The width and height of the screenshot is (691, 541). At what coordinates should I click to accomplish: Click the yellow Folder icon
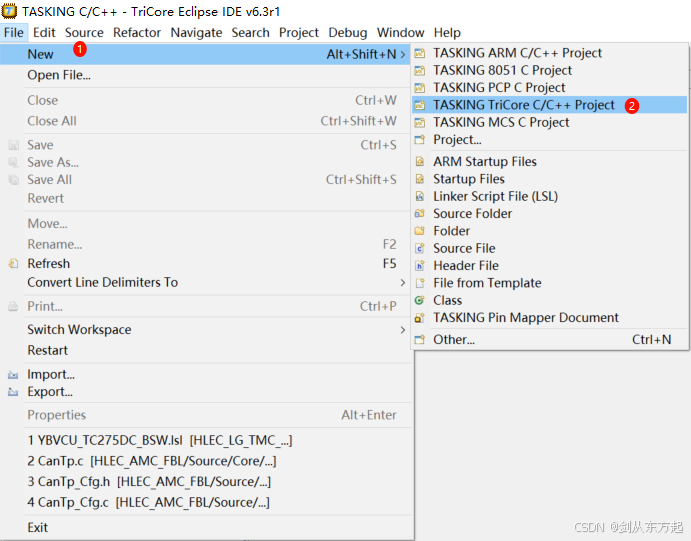(420, 231)
